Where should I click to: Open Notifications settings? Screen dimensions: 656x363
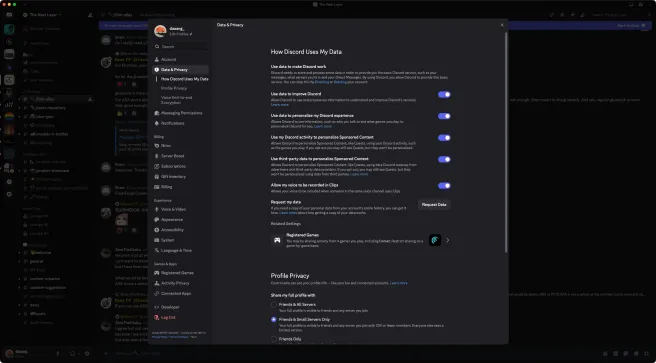click(180, 123)
